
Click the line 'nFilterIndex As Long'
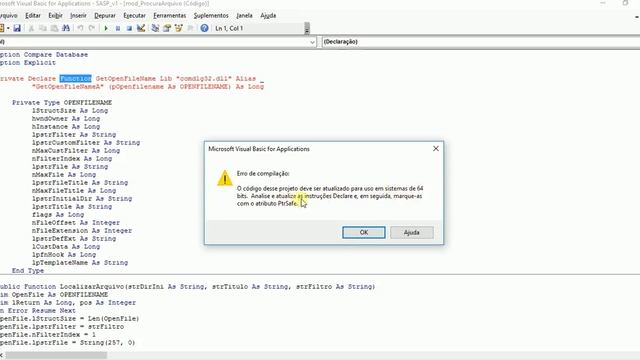[x=72, y=159]
